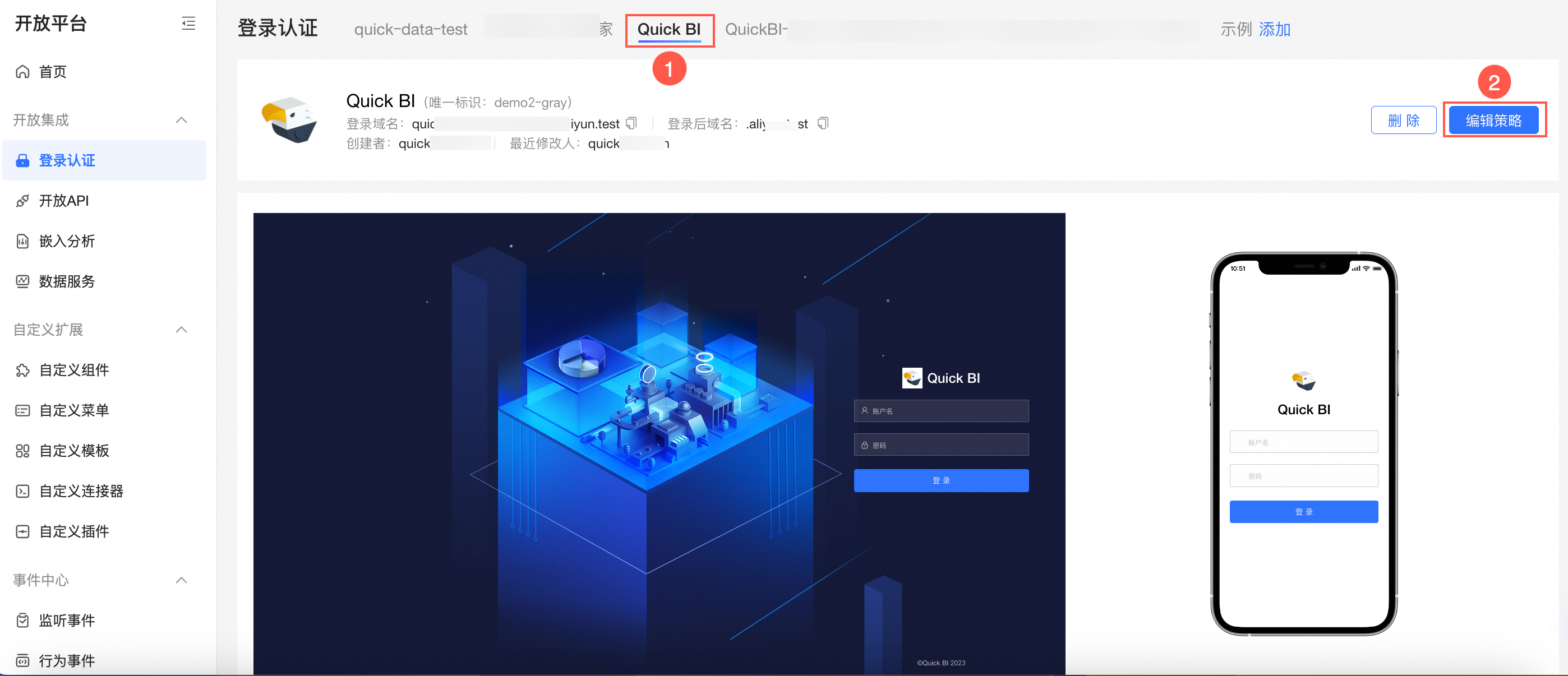Select 登录认证 in the sidebar
The image size is (1568, 676).
click(x=104, y=161)
